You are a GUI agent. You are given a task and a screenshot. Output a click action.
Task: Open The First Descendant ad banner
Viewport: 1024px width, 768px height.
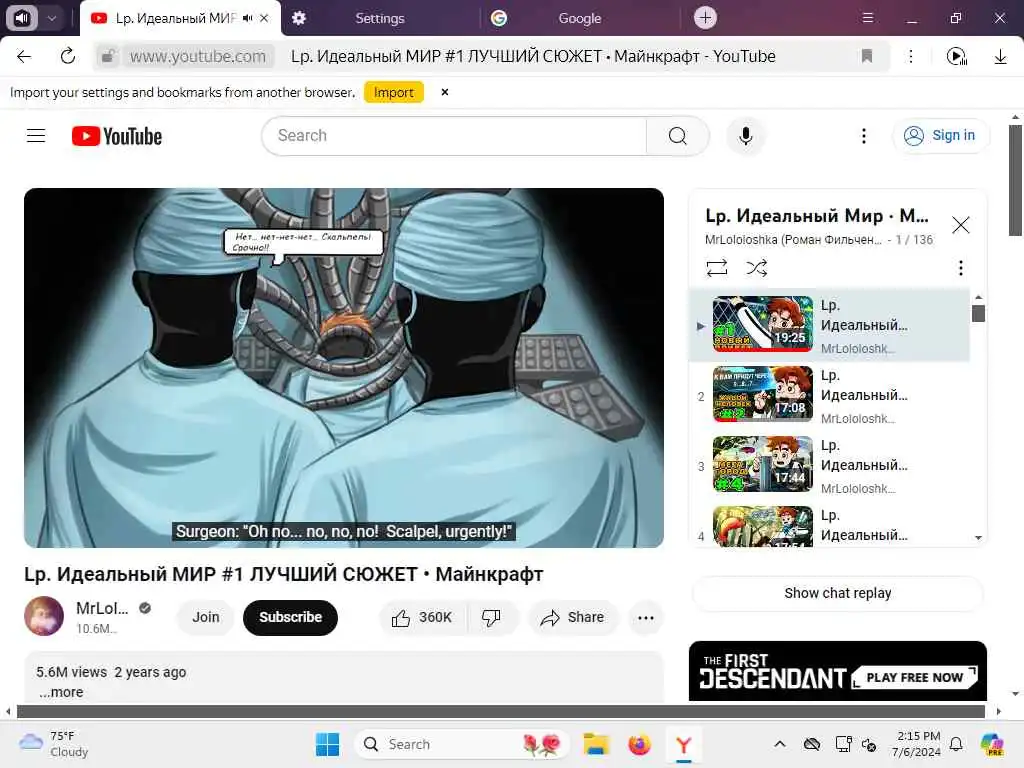tap(837, 671)
